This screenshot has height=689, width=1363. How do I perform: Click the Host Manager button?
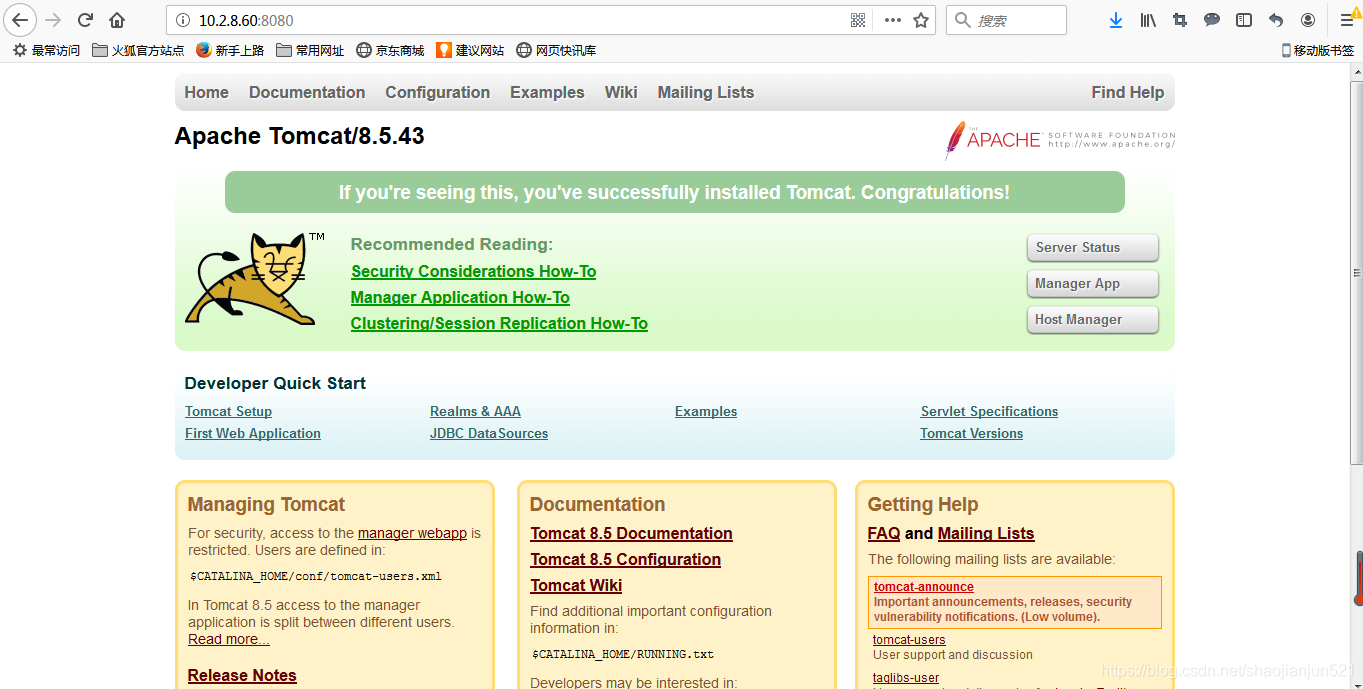(1092, 319)
